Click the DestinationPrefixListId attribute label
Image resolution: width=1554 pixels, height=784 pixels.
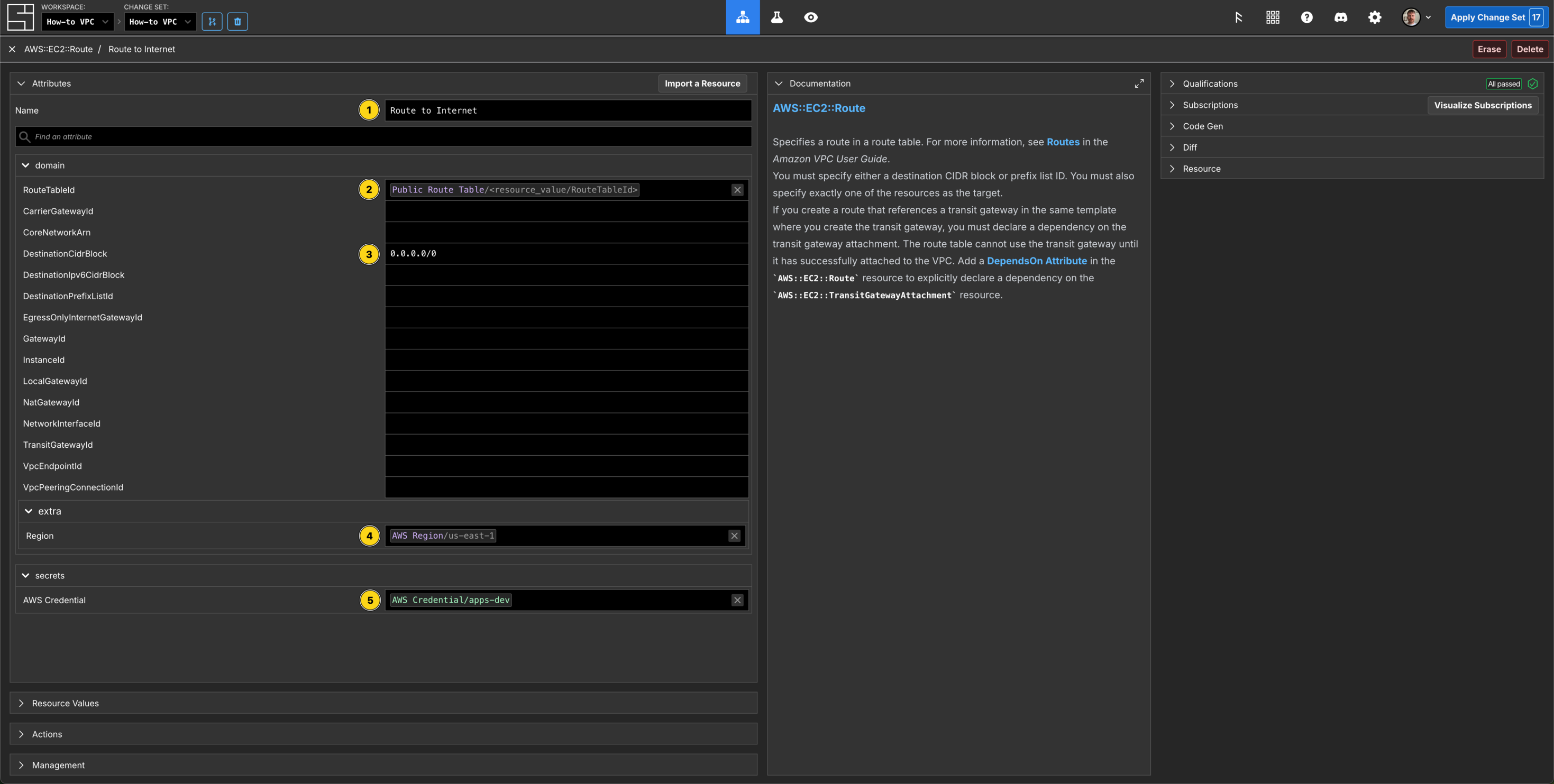point(68,296)
